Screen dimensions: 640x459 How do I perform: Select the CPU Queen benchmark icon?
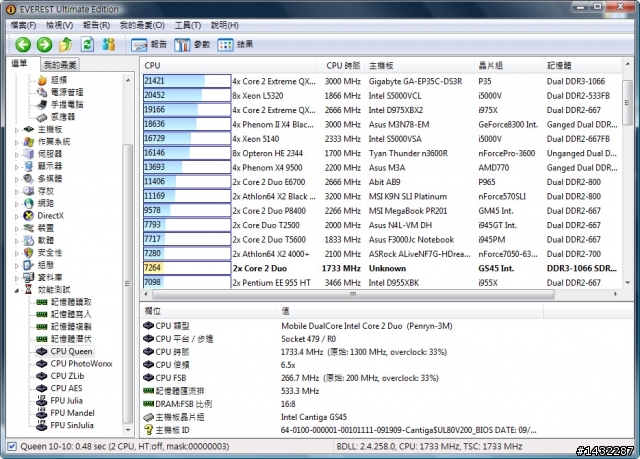click(x=42, y=351)
